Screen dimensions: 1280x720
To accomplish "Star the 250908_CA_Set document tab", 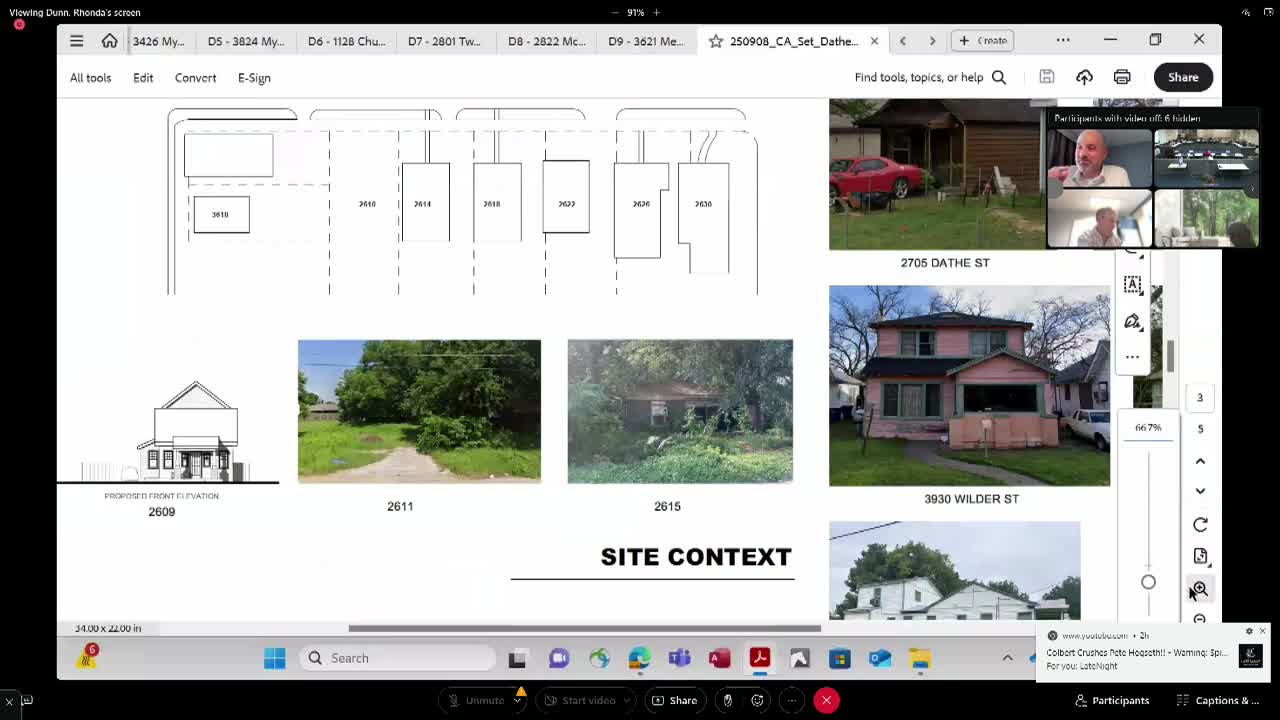I will [716, 41].
